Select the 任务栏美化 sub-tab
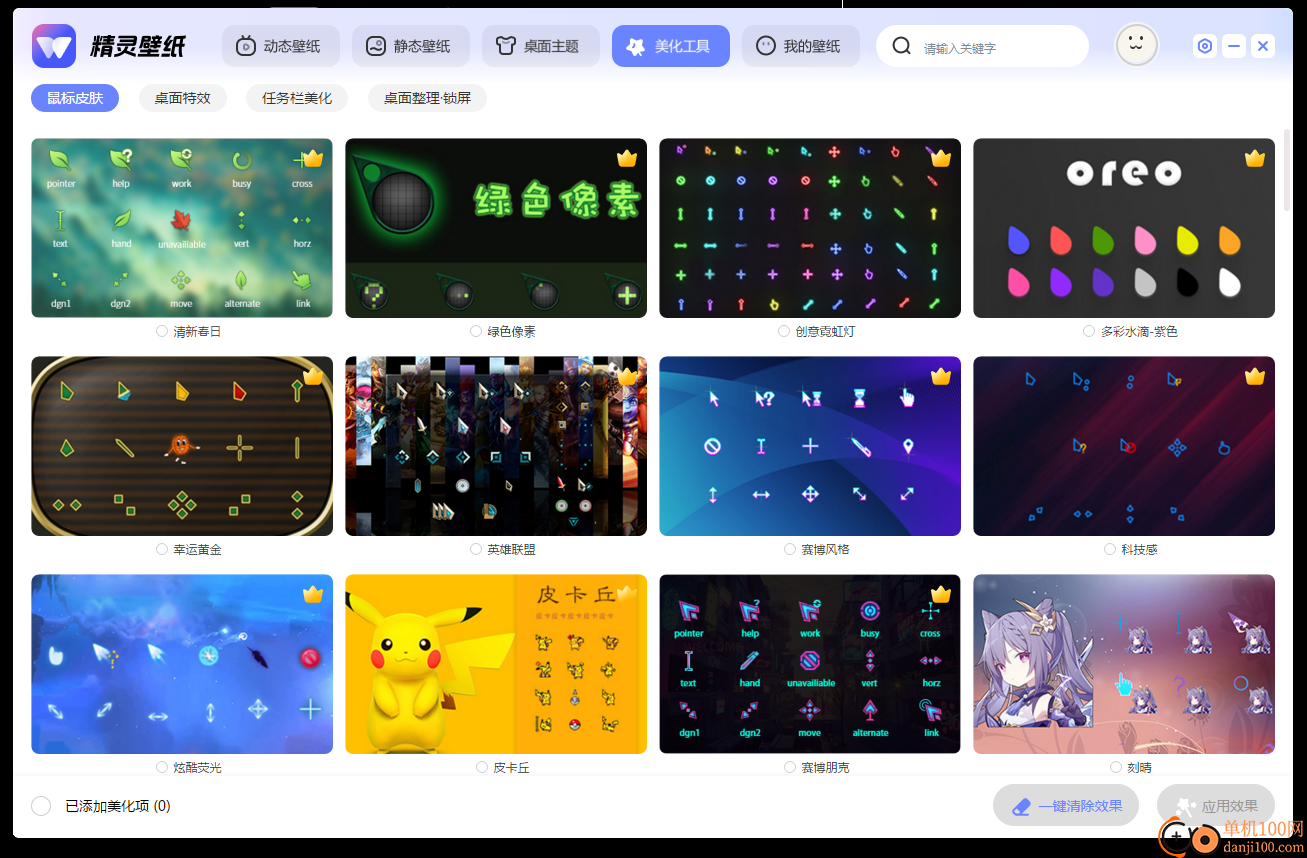The image size is (1307, 858). pyautogui.click(x=297, y=98)
